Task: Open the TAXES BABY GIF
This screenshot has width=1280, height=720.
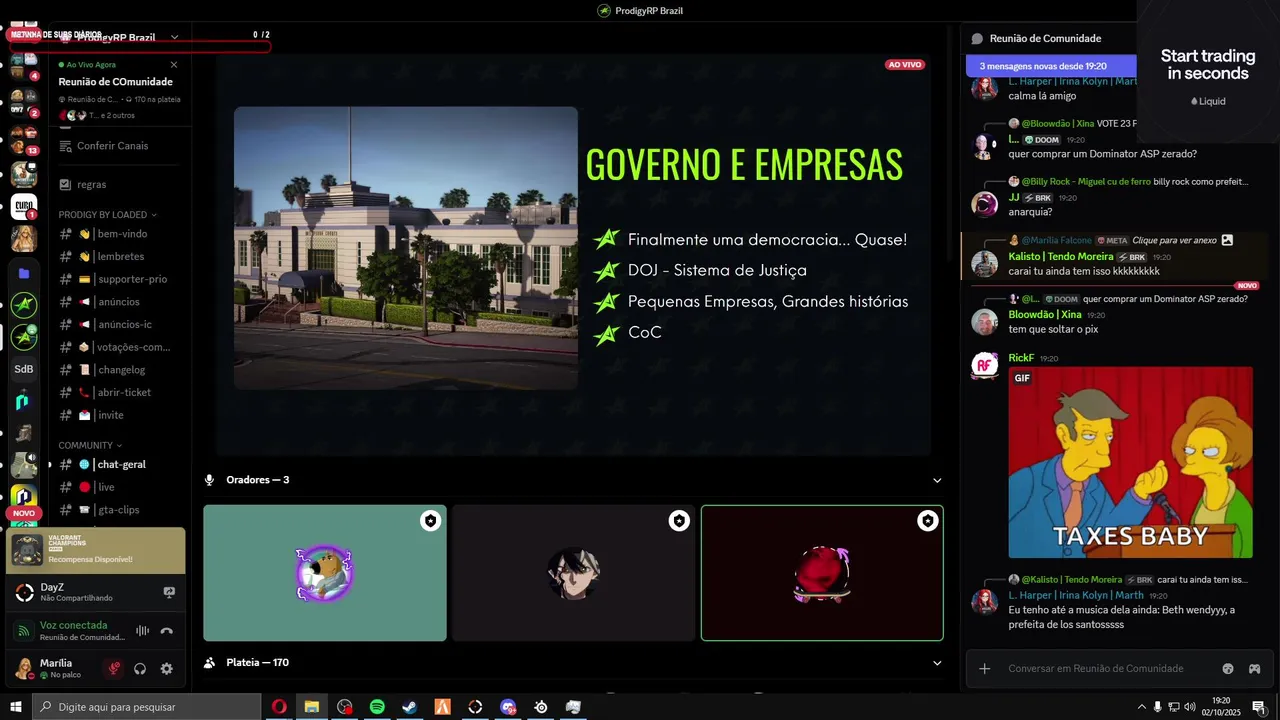Action: click(x=1130, y=462)
